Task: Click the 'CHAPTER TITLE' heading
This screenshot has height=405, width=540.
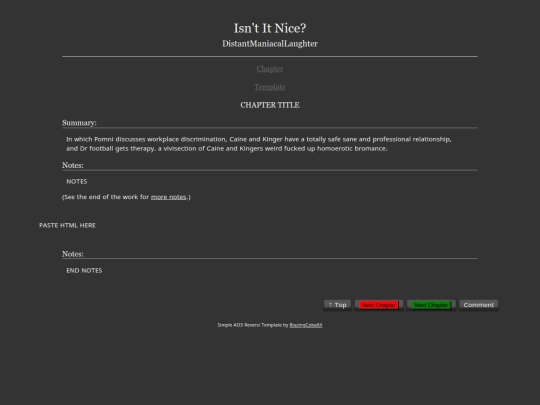Action: [x=270, y=105]
